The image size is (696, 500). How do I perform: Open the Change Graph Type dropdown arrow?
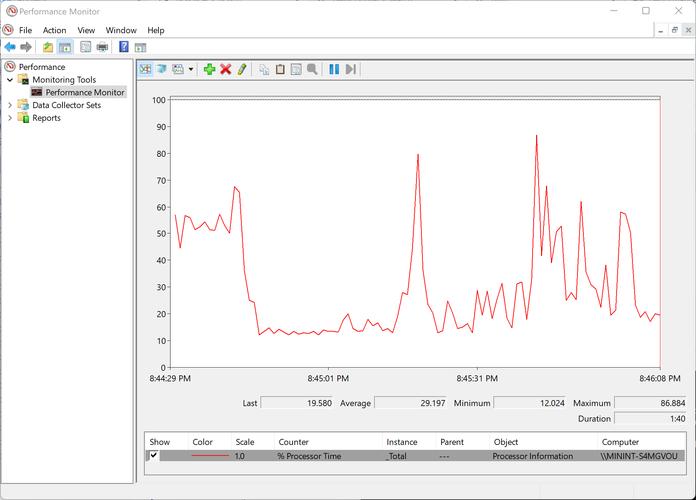189,69
